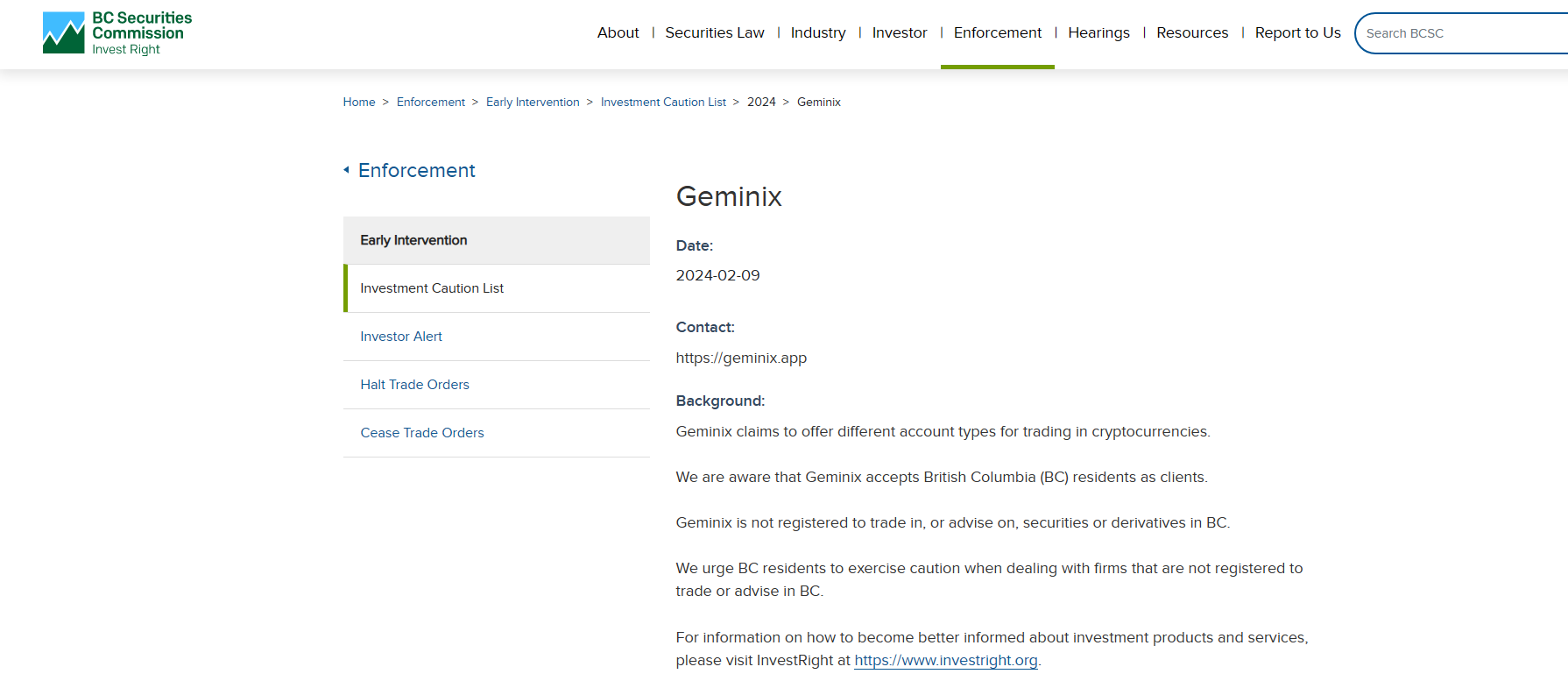Open Halt Trade Orders in sidebar

pyautogui.click(x=497, y=385)
